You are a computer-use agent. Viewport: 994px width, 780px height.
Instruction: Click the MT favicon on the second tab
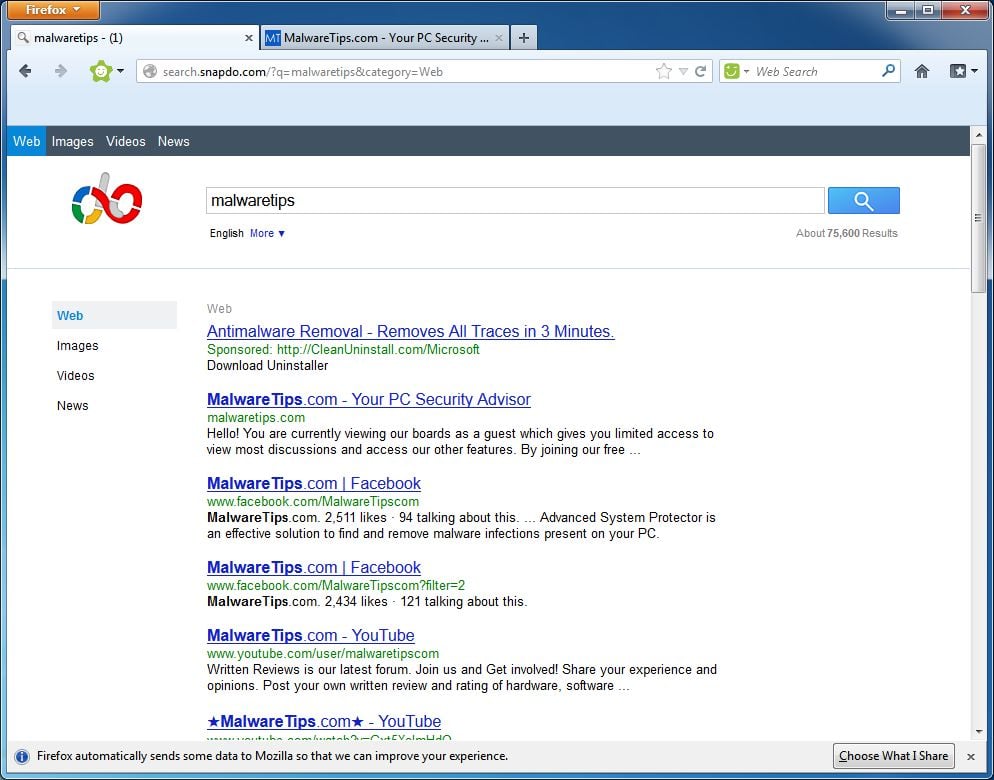click(273, 38)
